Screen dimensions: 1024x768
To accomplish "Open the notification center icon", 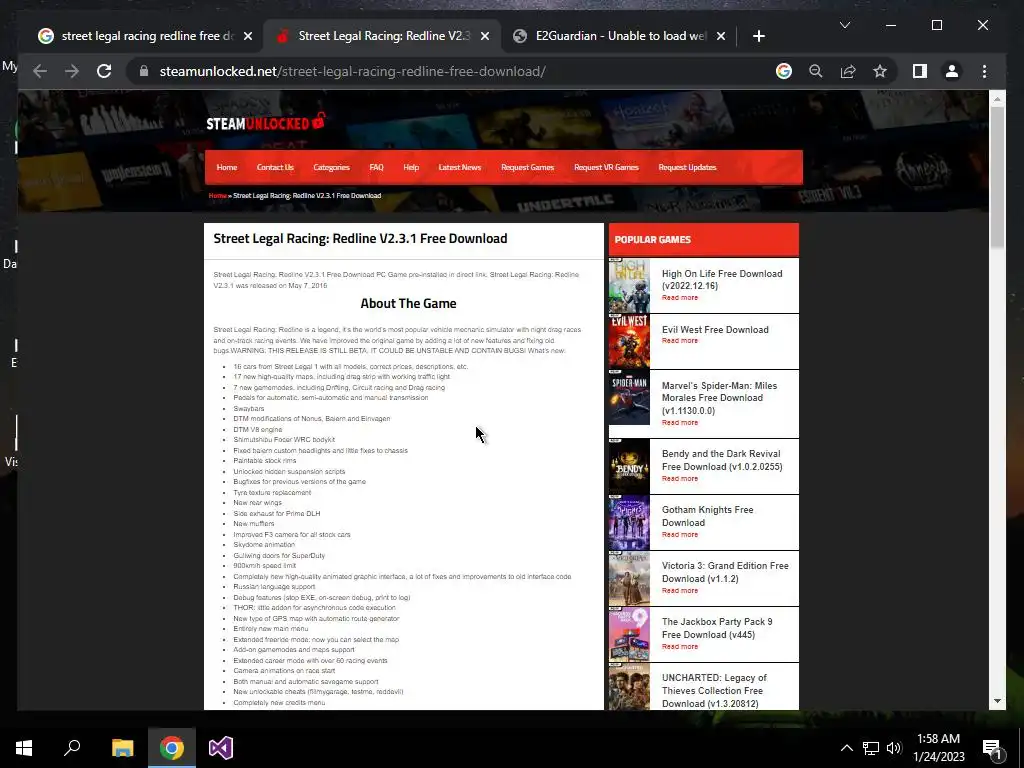I will [991, 748].
